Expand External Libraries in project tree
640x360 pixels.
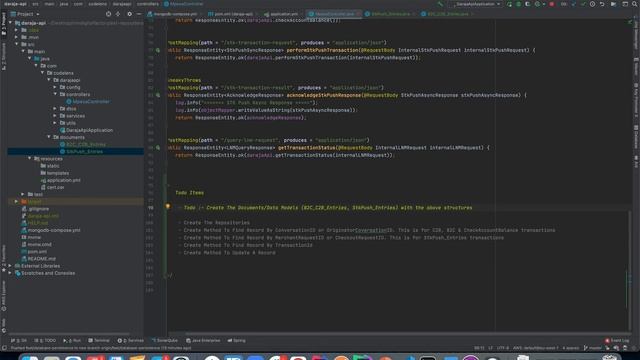pos(10,266)
